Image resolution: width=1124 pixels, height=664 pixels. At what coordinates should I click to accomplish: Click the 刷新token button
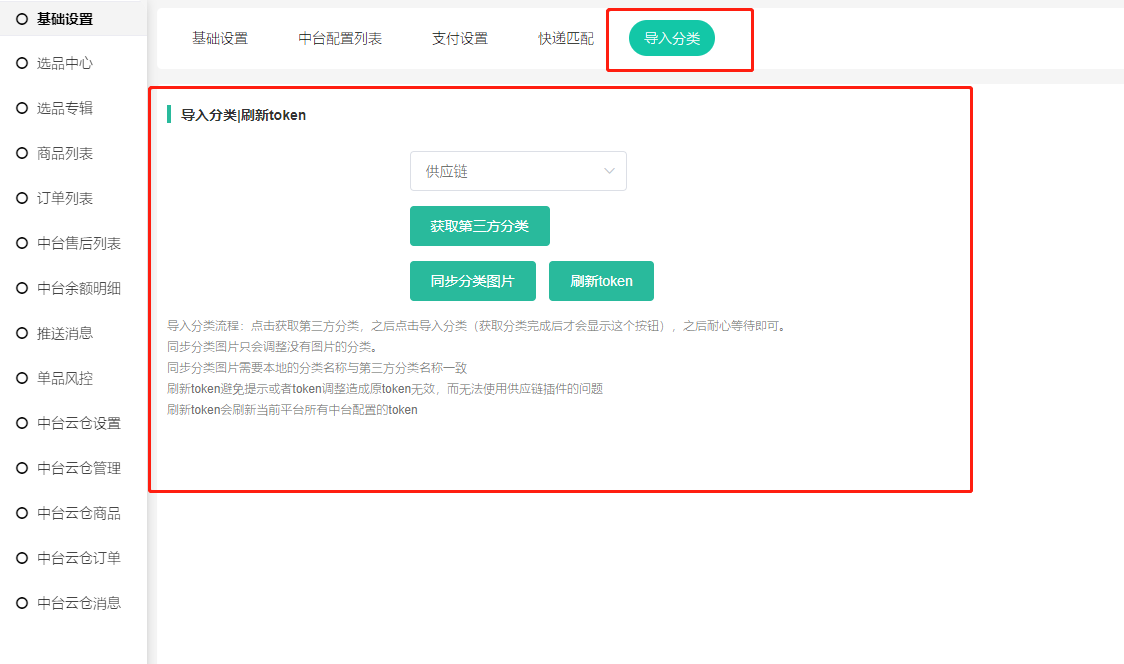601,281
